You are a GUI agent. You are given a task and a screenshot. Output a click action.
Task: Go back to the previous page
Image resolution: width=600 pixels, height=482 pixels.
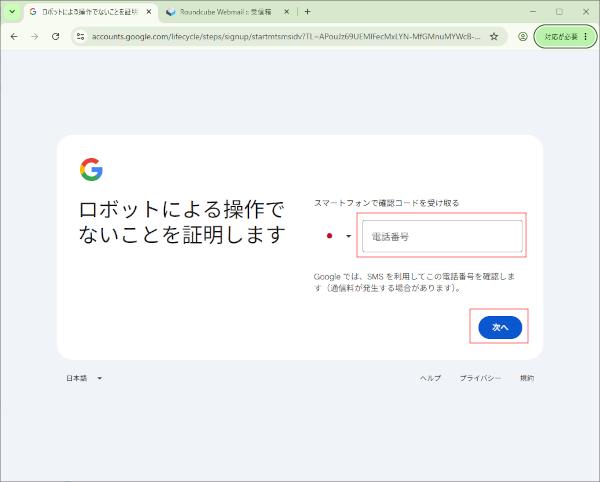[x=14, y=36]
